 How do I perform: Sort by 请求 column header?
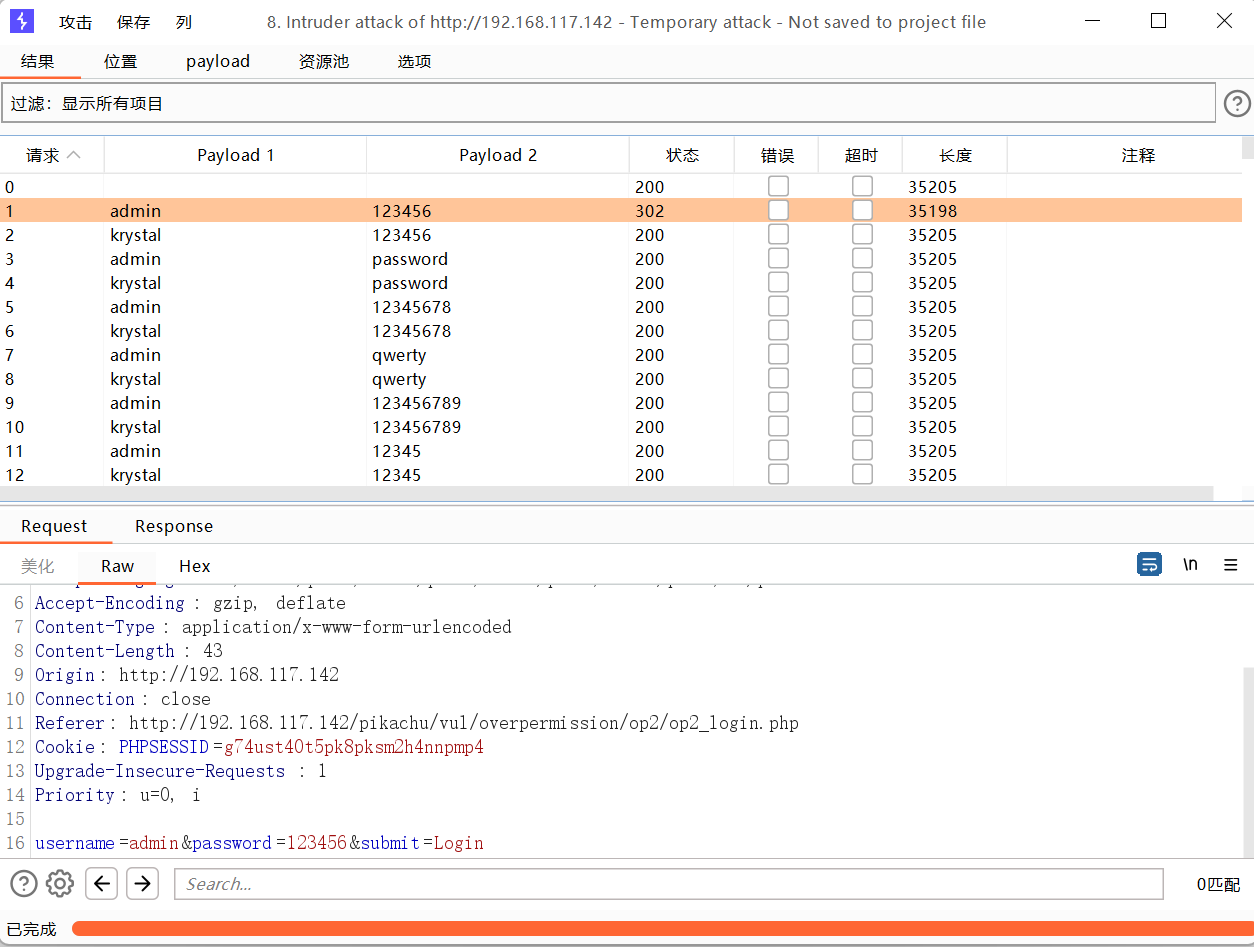tap(52, 155)
